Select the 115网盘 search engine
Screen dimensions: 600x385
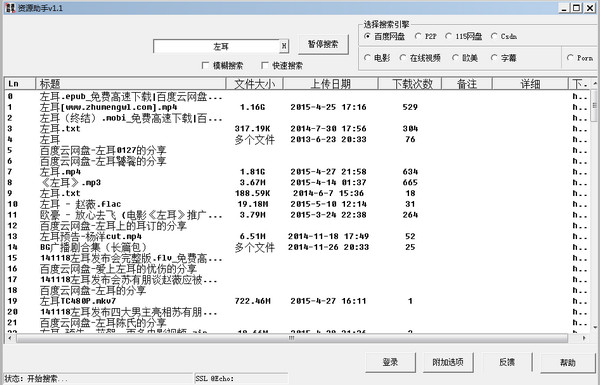463,36
